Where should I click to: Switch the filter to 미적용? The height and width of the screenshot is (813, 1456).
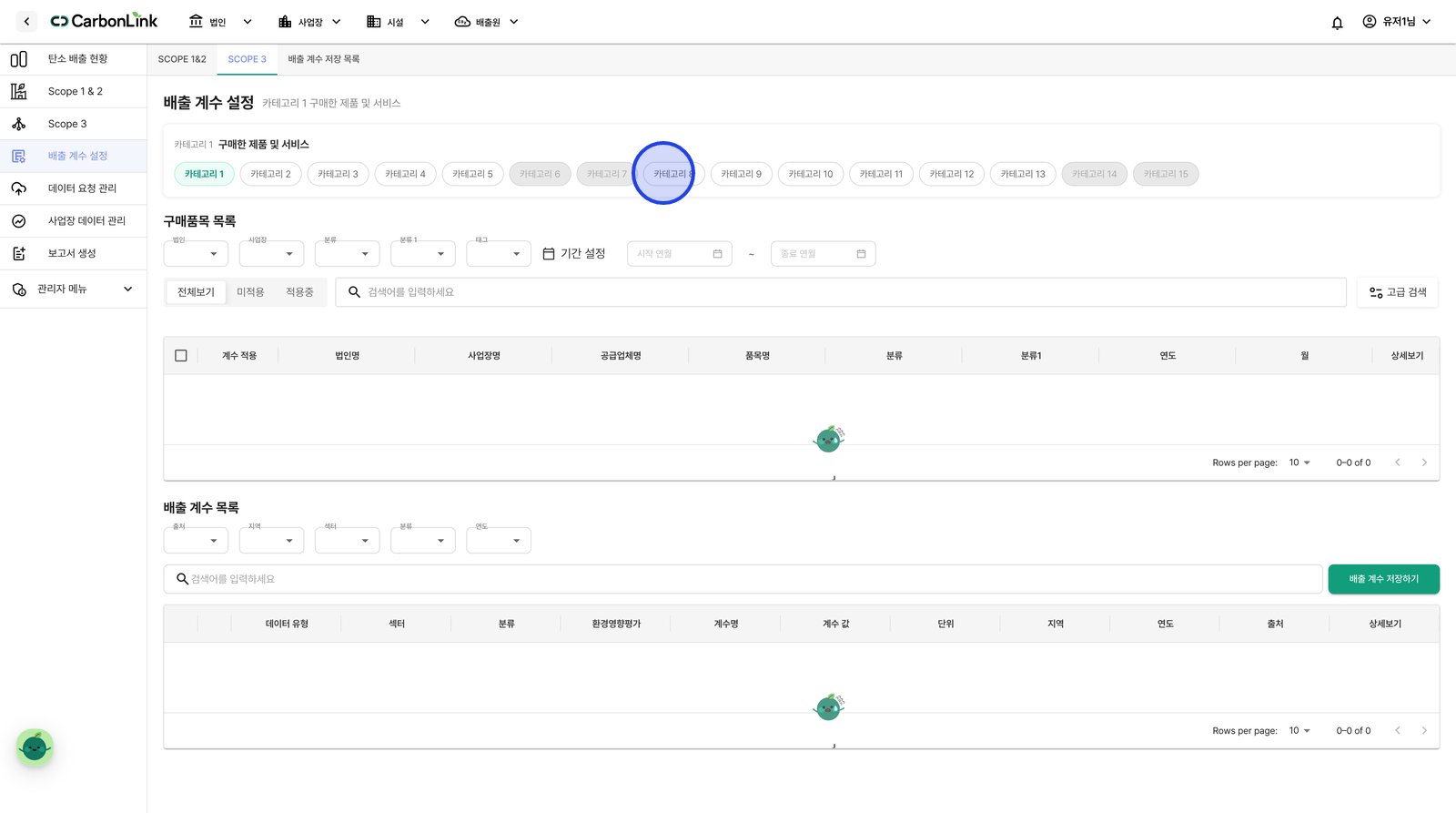coord(250,292)
